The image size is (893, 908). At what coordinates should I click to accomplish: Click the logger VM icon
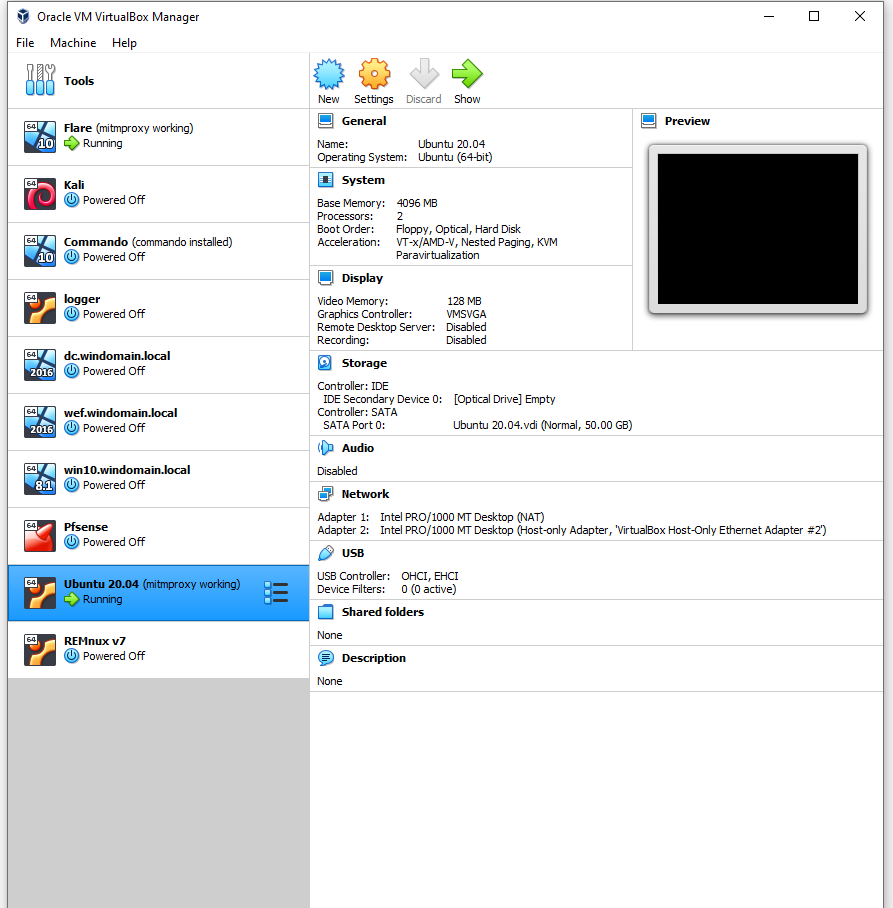(40, 307)
